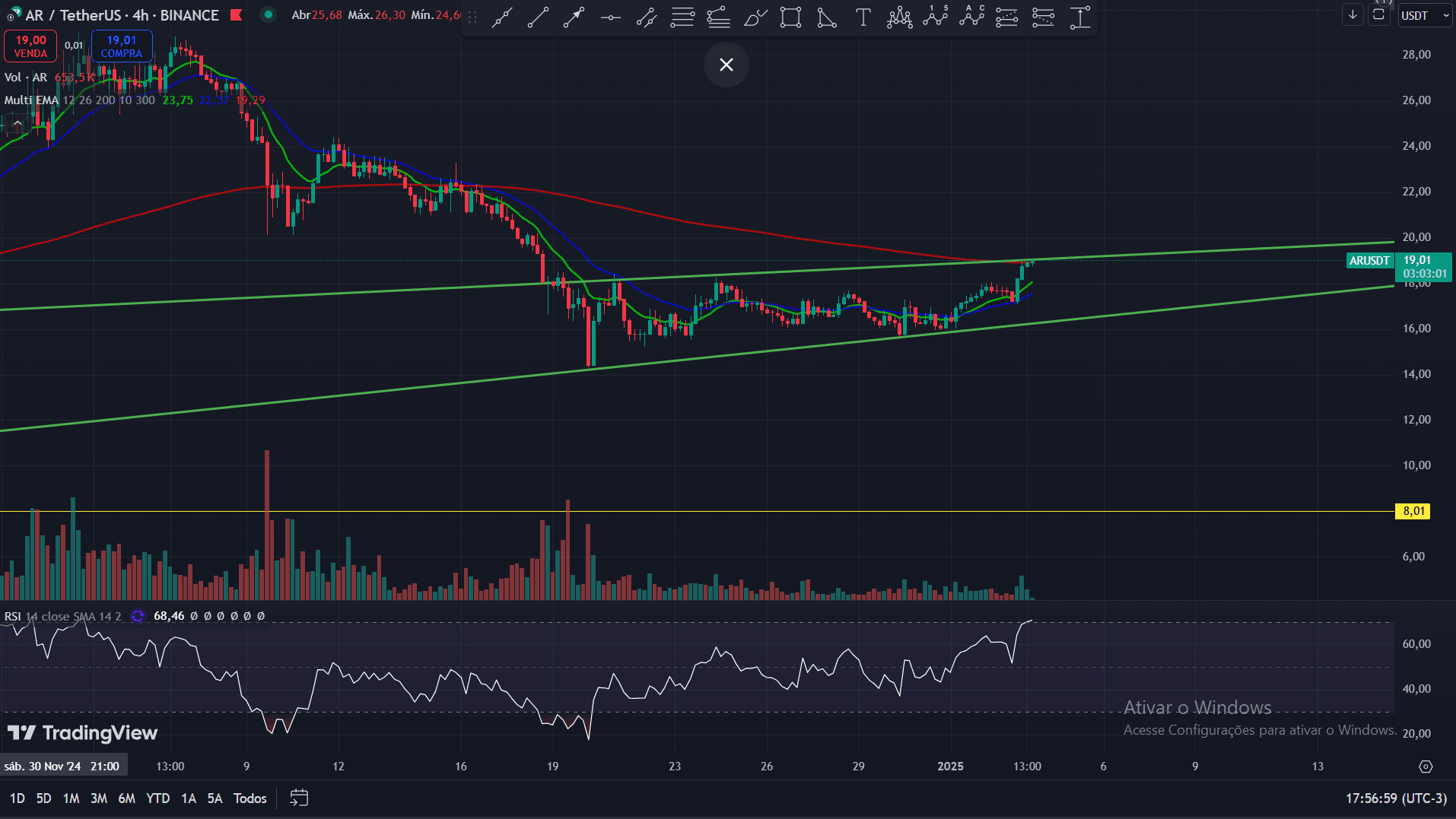Screen dimensions: 1456x819
Task: Select the Trend Line drawing tool
Action: point(538,17)
